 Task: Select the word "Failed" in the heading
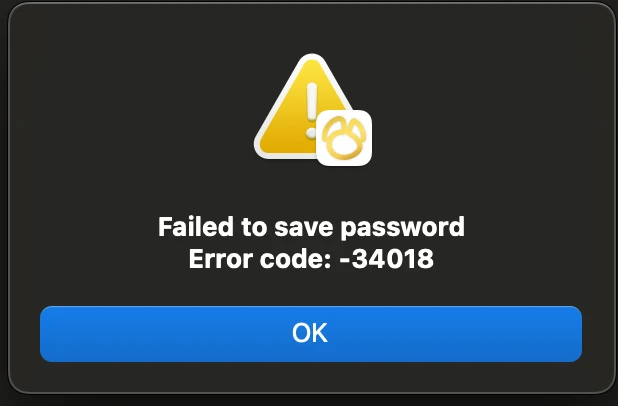196,226
